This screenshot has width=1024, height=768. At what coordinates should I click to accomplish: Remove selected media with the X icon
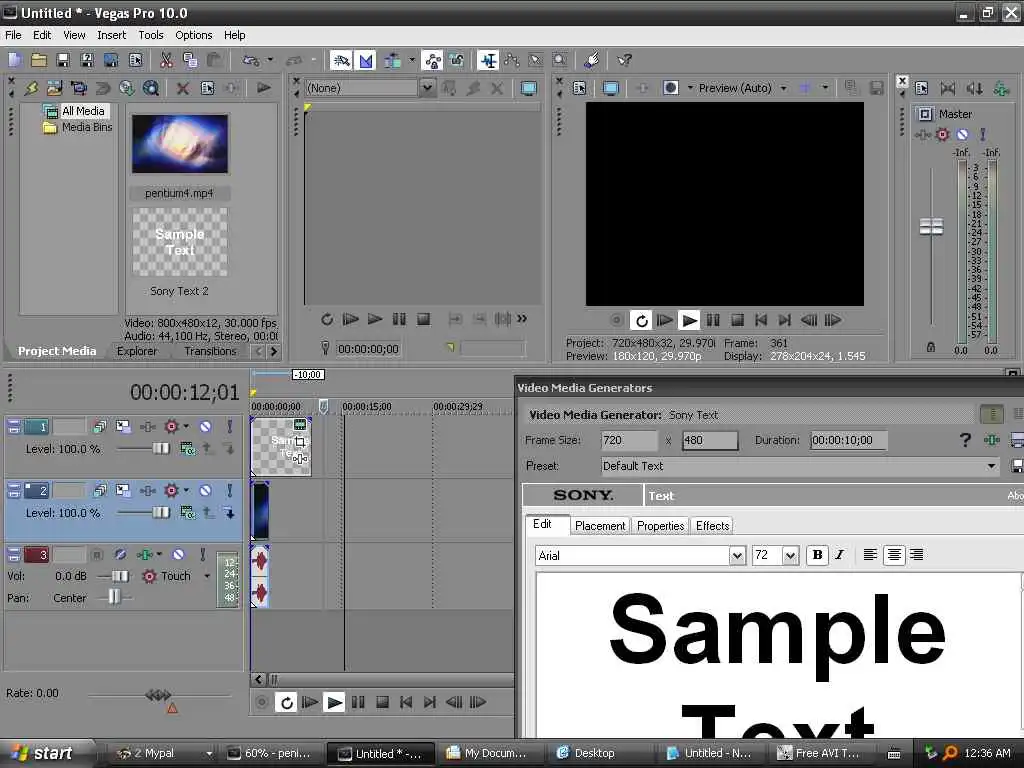(183, 88)
